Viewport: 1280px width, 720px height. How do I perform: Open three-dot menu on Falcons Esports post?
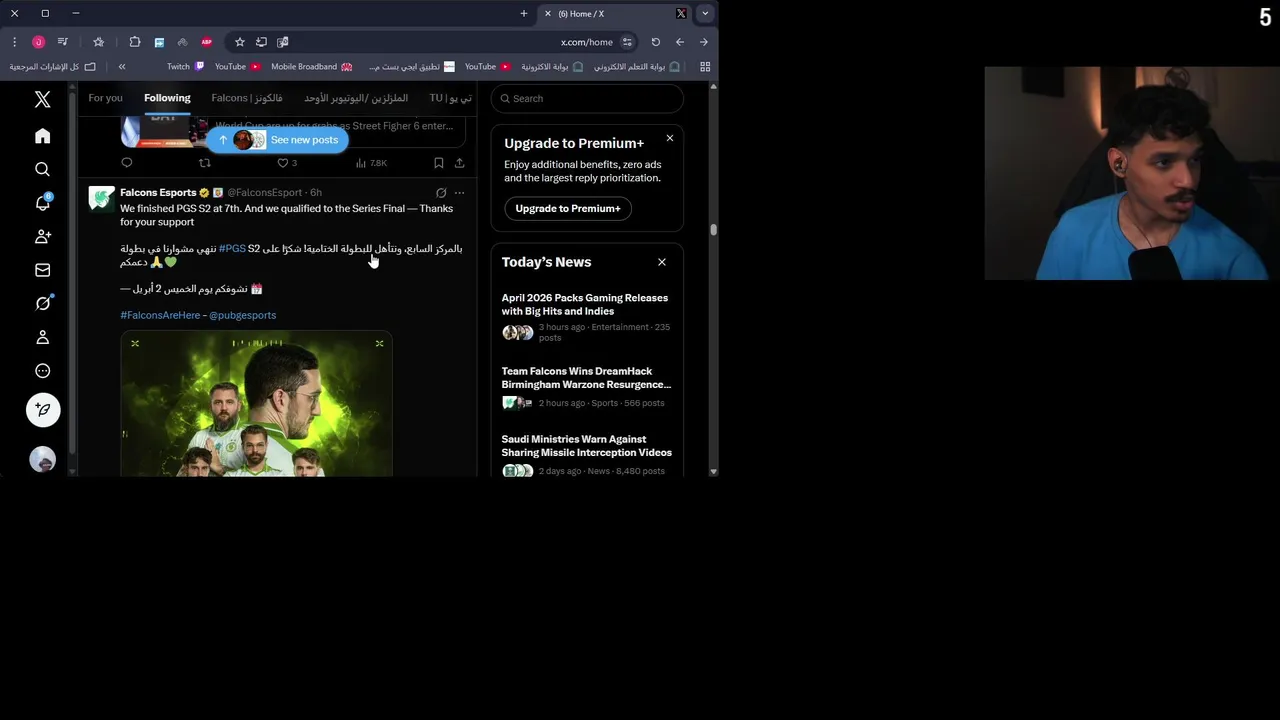(459, 193)
